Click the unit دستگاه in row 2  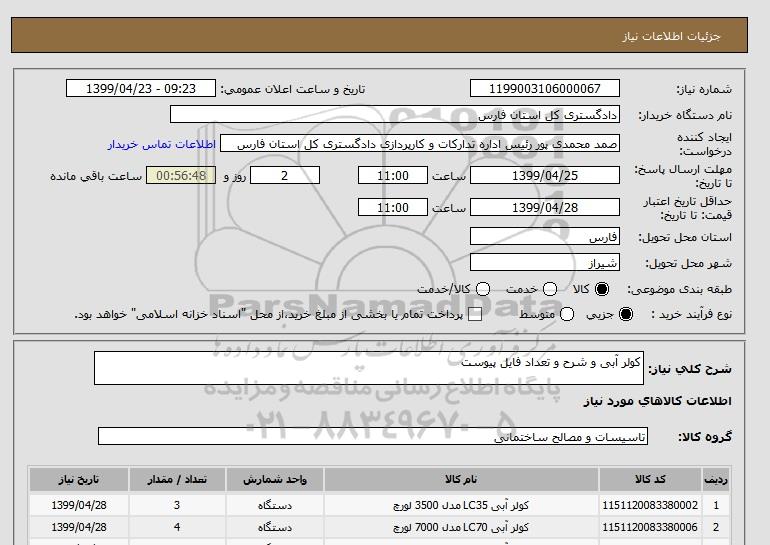click(275, 527)
